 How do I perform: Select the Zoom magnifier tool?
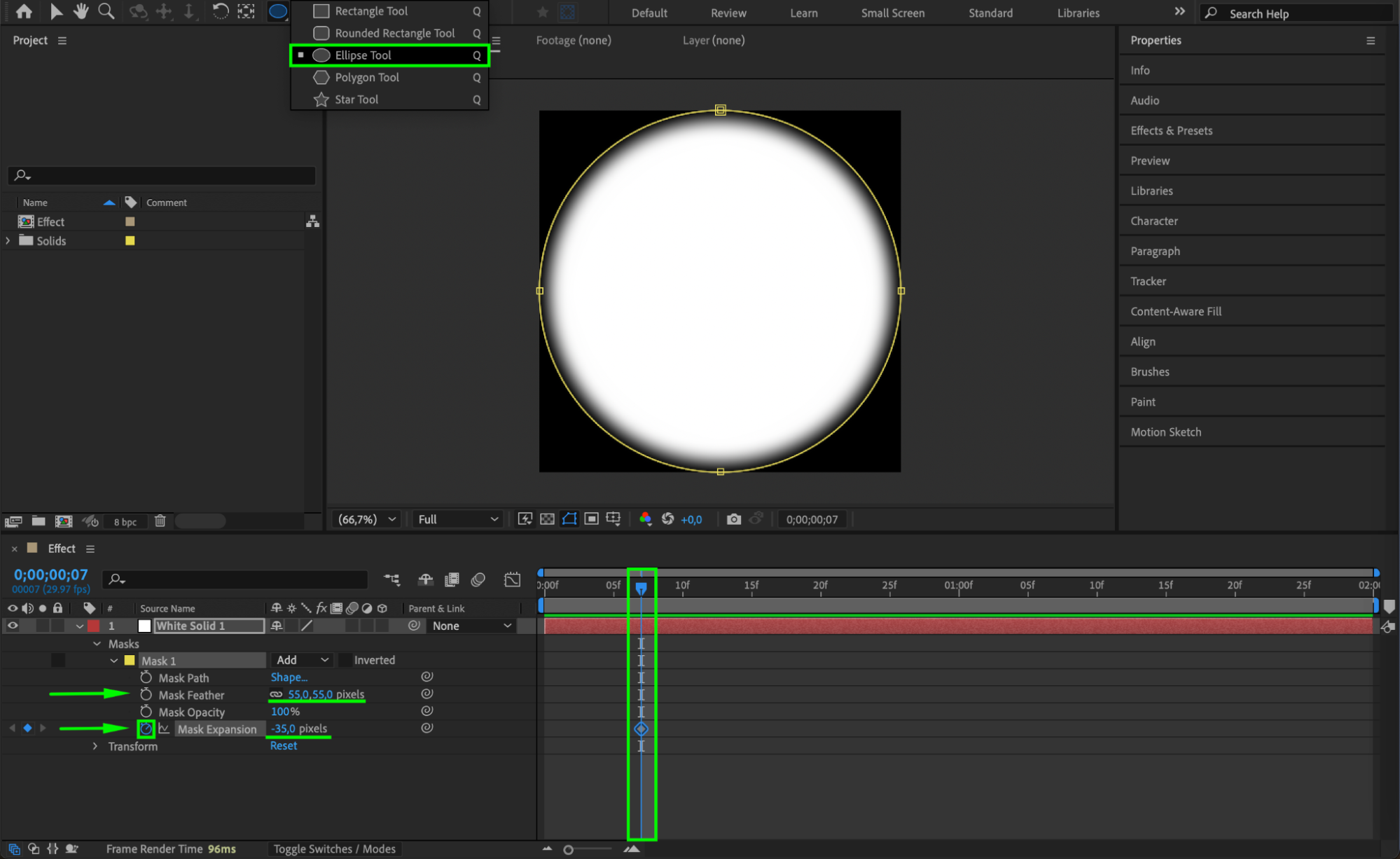pos(106,11)
